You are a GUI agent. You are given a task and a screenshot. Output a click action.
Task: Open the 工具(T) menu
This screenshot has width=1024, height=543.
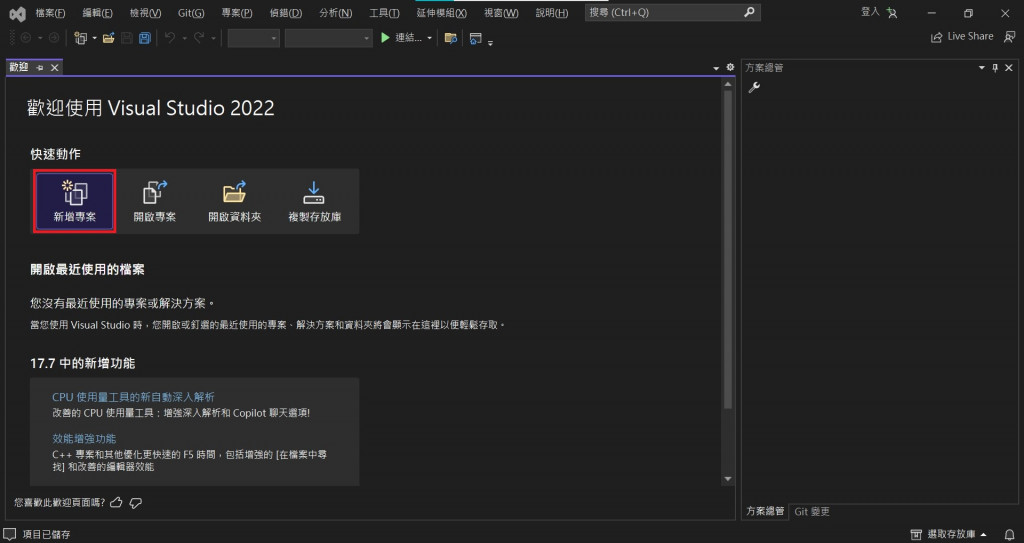(x=384, y=13)
